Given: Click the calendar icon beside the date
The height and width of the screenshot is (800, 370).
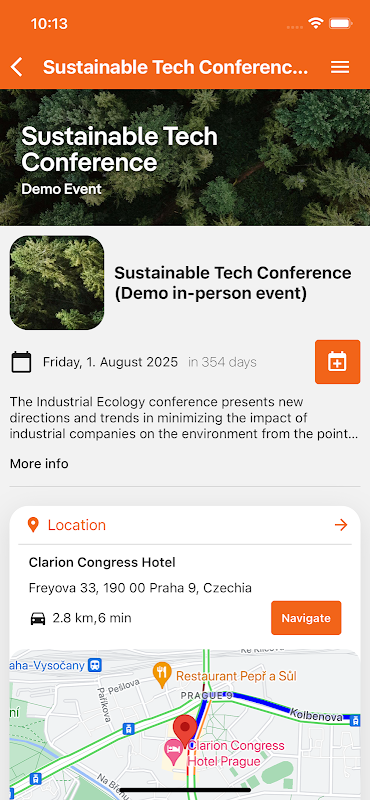Looking at the screenshot, I should tap(21, 362).
